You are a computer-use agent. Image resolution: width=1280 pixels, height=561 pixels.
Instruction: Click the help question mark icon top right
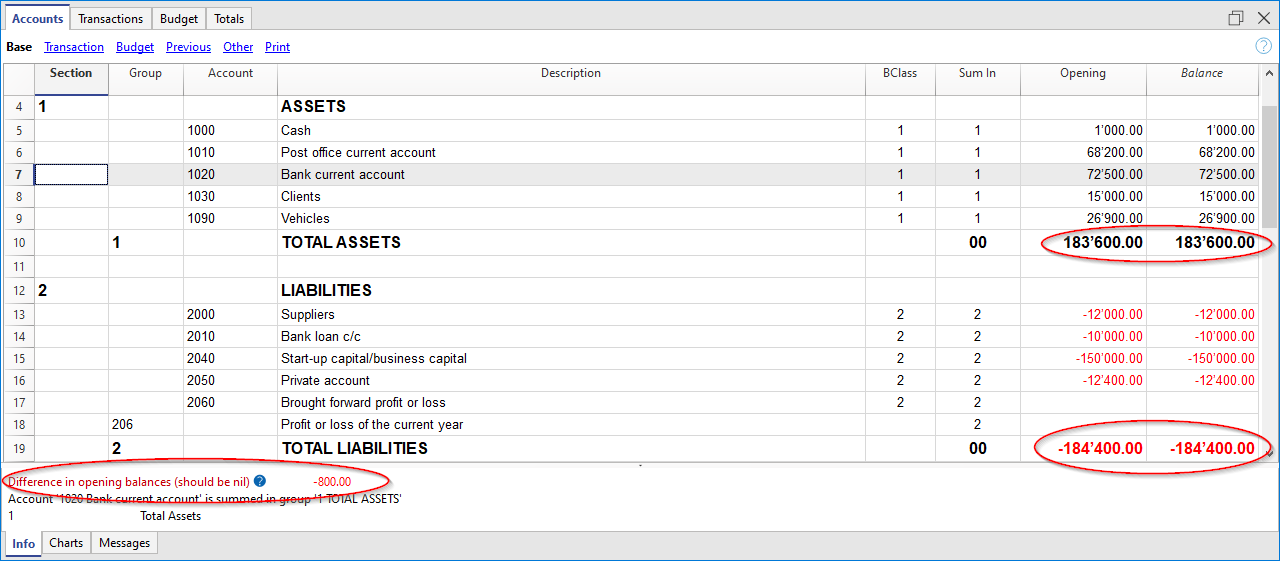point(1263,46)
